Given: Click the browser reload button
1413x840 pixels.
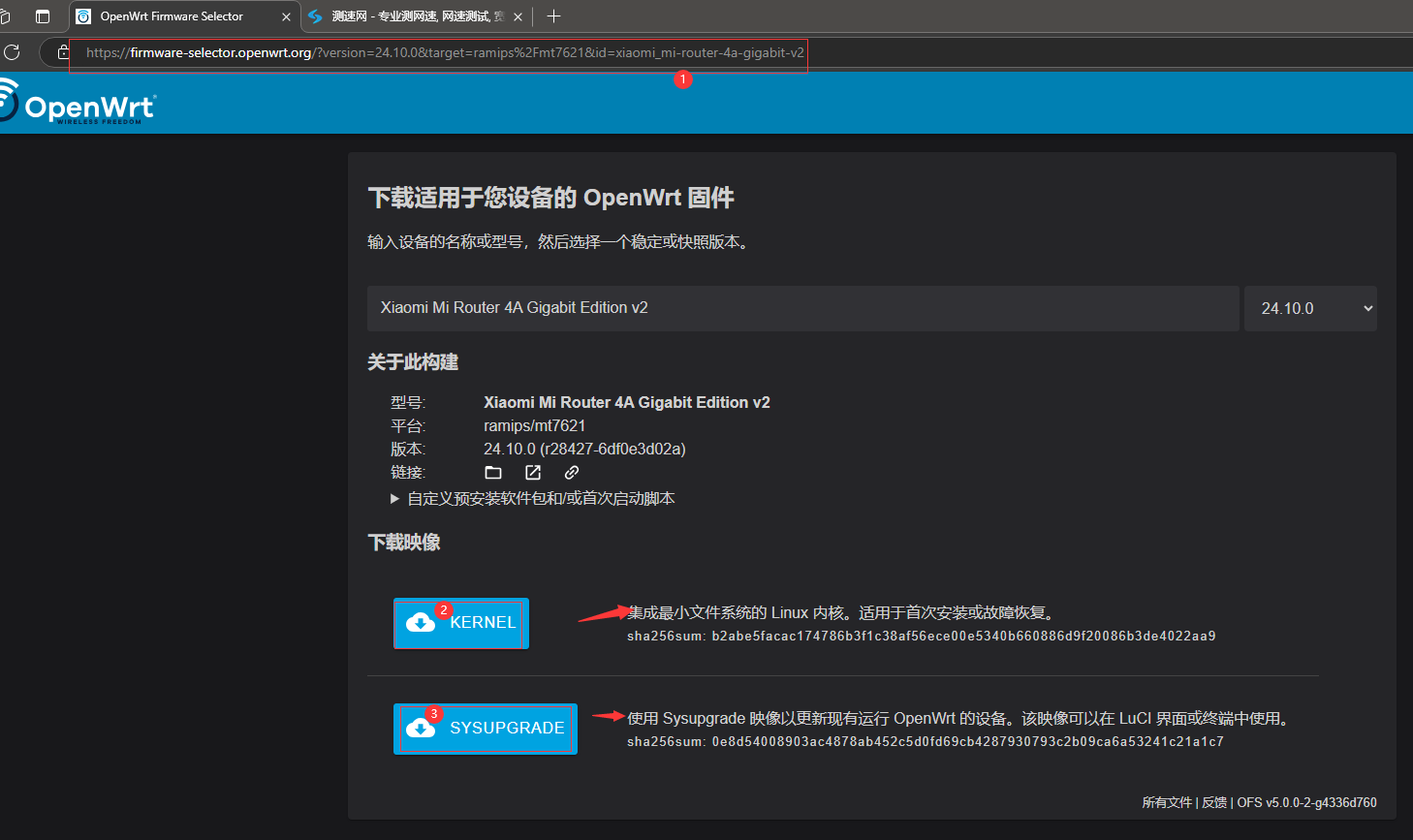Looking at the screenshot, I should click(12, 52).
